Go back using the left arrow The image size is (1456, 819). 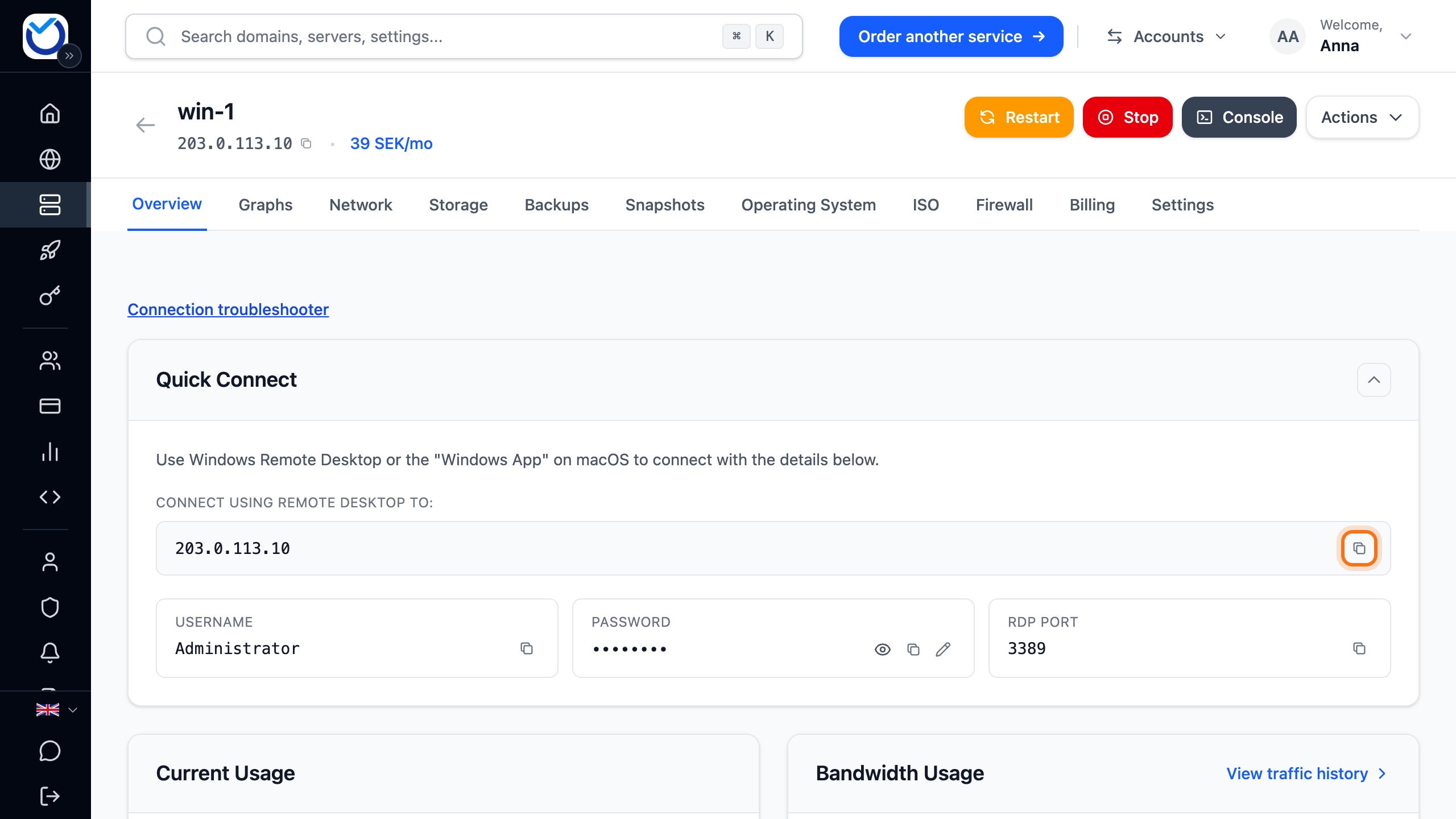[x=146, y=125]
